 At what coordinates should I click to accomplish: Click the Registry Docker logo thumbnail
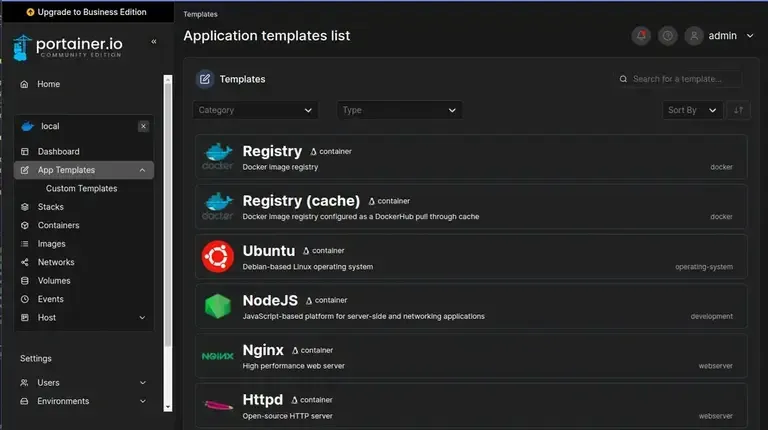pyautogui.click(x=218, y=157)
